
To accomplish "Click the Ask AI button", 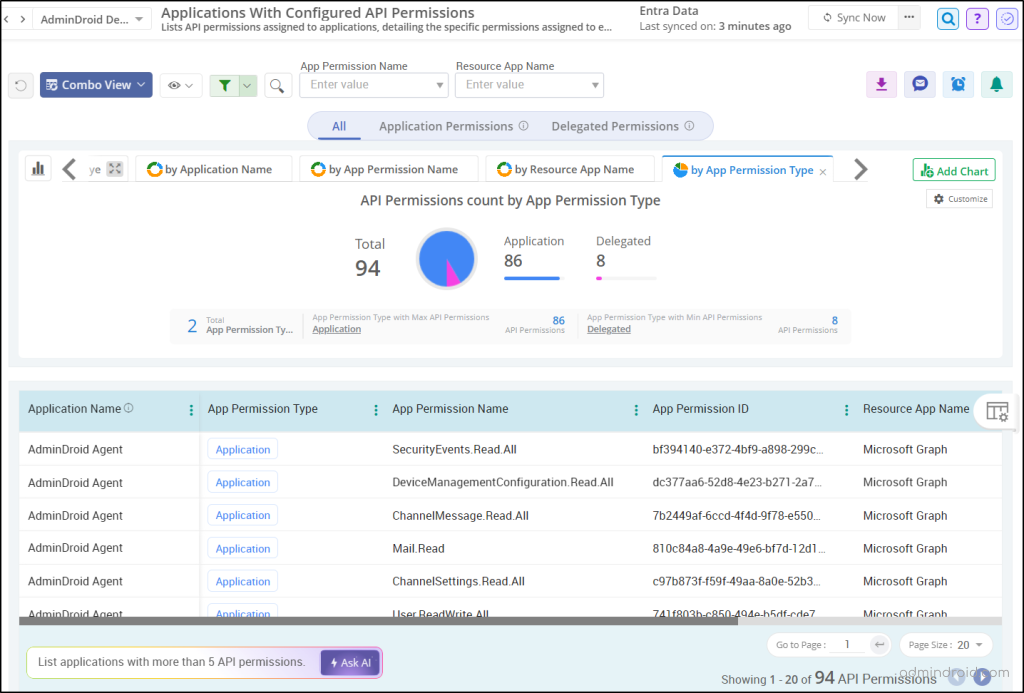I will point(350,662).
